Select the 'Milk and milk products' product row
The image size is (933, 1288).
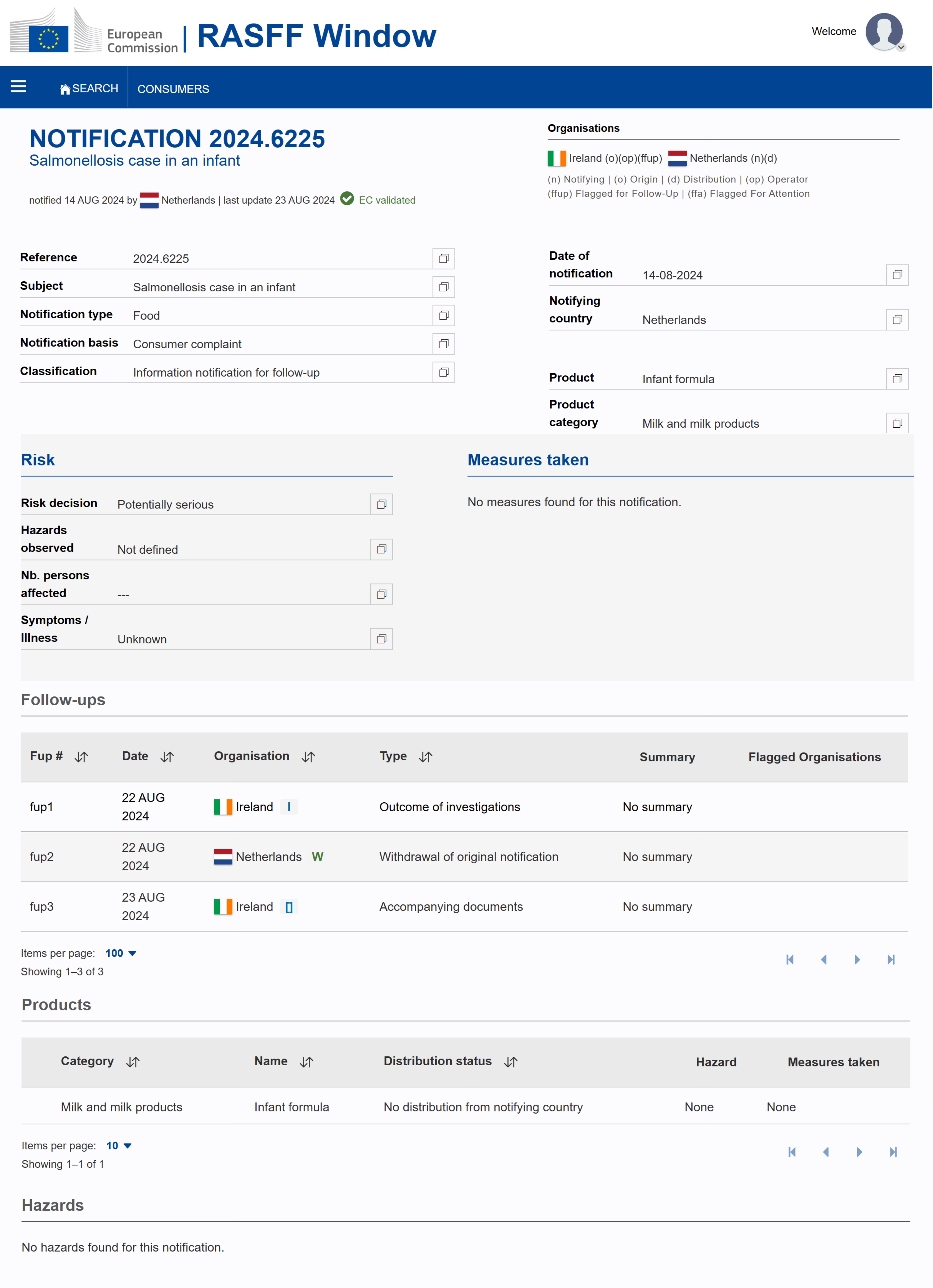click(466, 1107)
